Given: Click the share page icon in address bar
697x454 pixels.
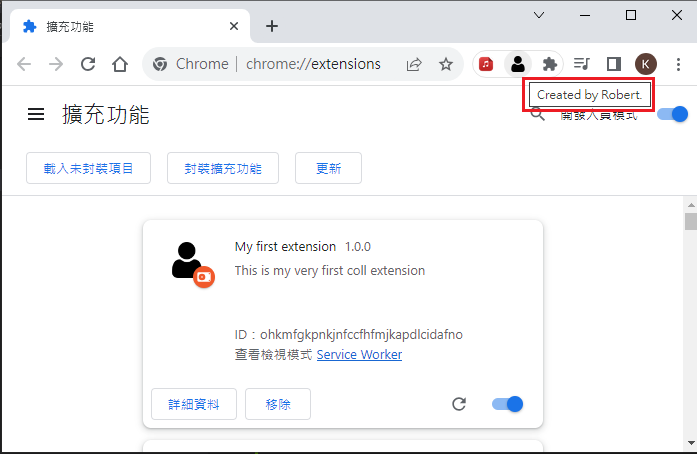Looking at the screenshot, I should click(414, 64).
